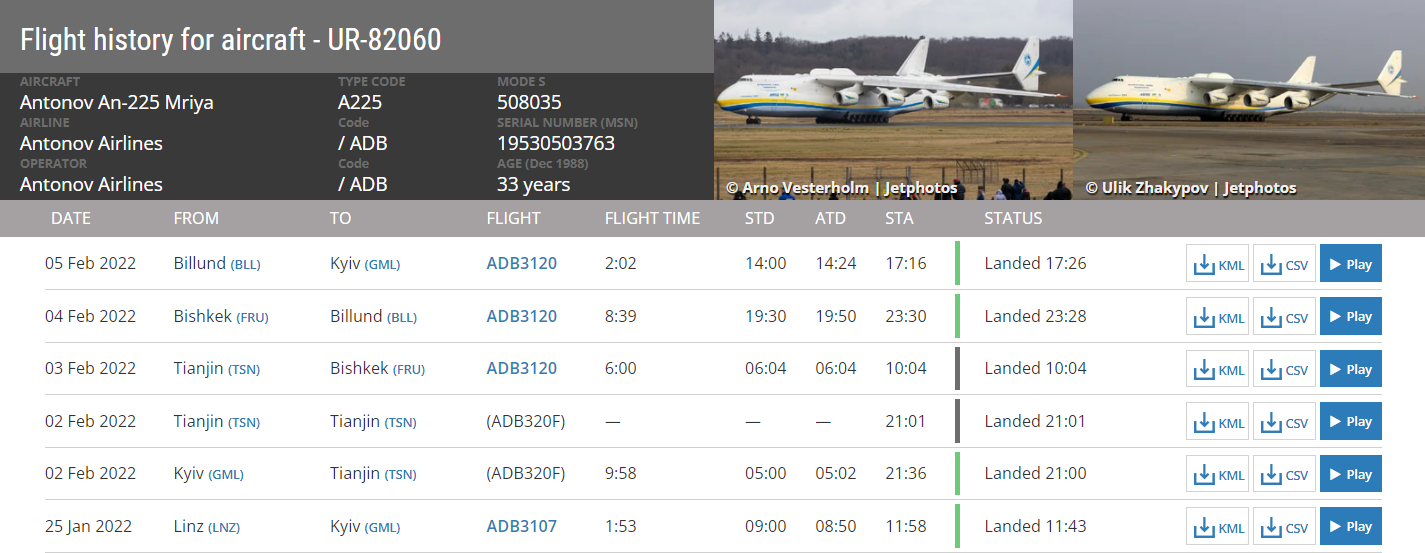Download KML for 25 Jan Linz flight

click(x=1217, y=527)
